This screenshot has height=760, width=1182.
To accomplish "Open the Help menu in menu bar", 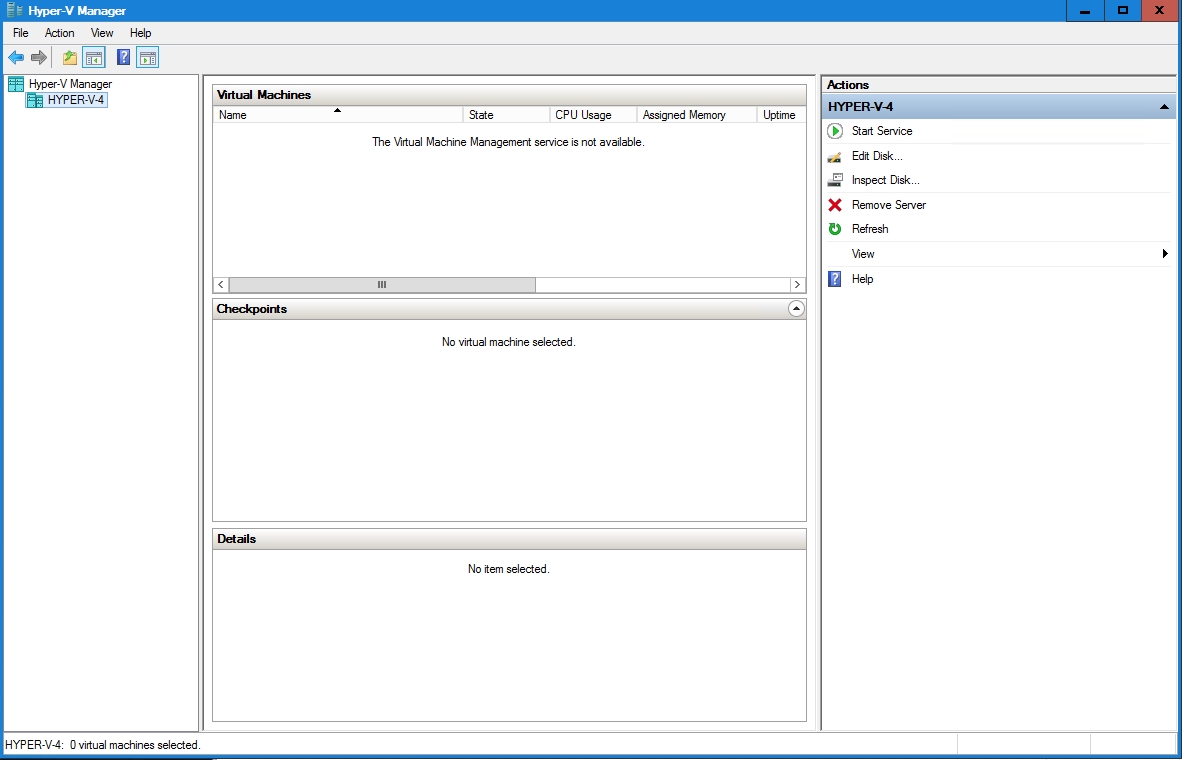I will tap(140, 33).
